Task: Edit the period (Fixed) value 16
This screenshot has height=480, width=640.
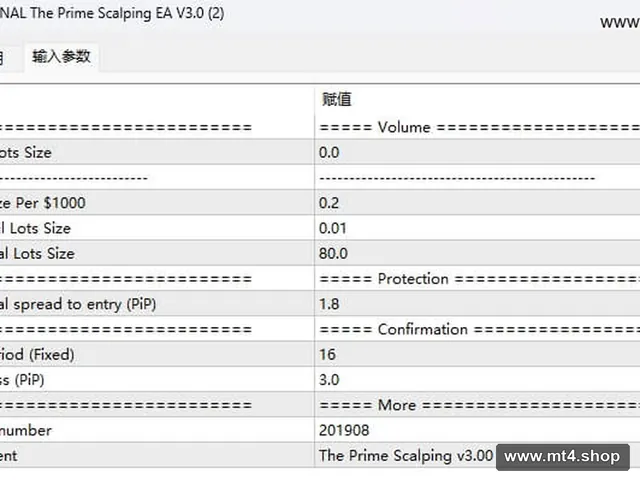Action: point(477,355)
